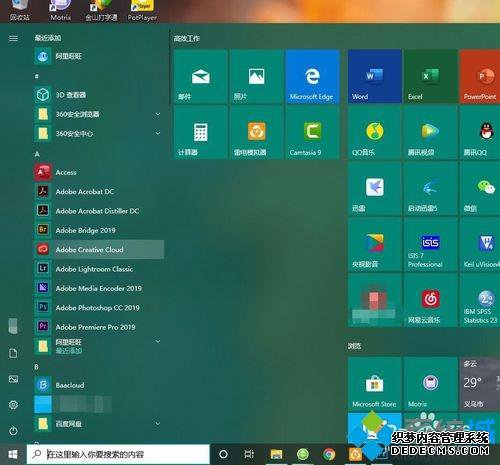Open File Explorer on taskbar
Screen dimensions: 500x465
(276, 454)
